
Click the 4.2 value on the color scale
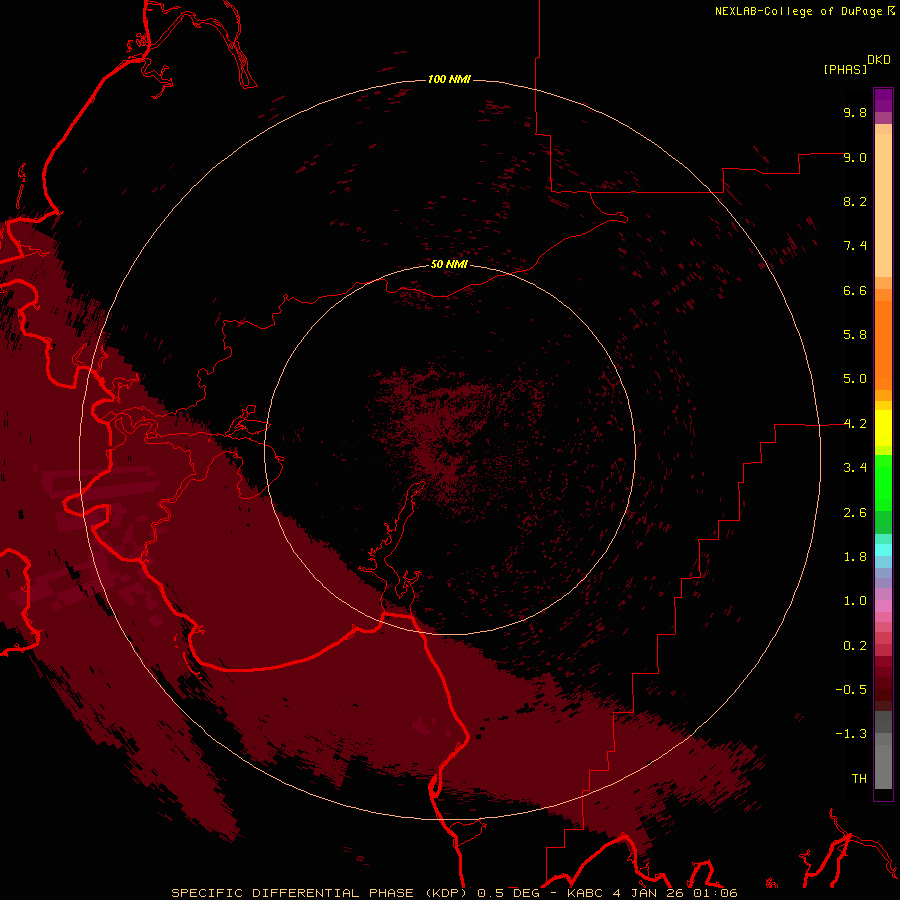pyautogui.click(x=855, y=424)
